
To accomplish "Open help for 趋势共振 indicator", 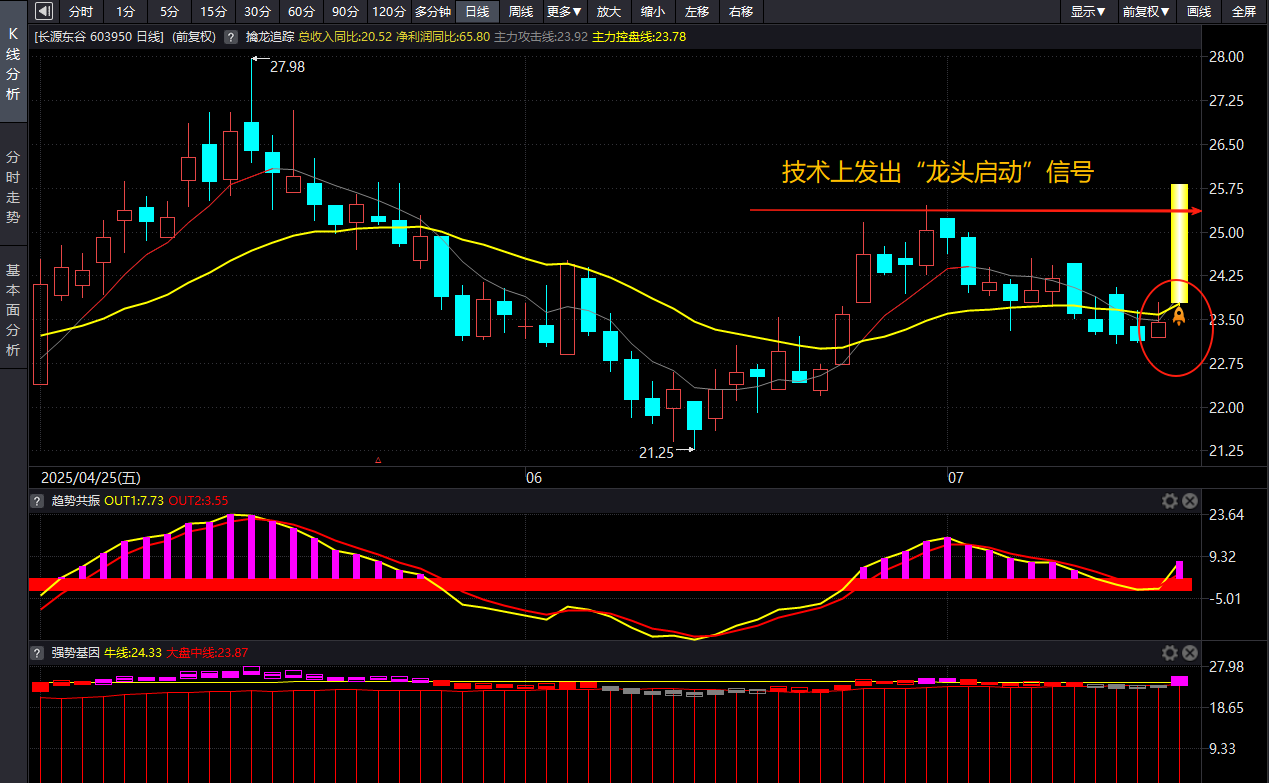I will (39, 501).
